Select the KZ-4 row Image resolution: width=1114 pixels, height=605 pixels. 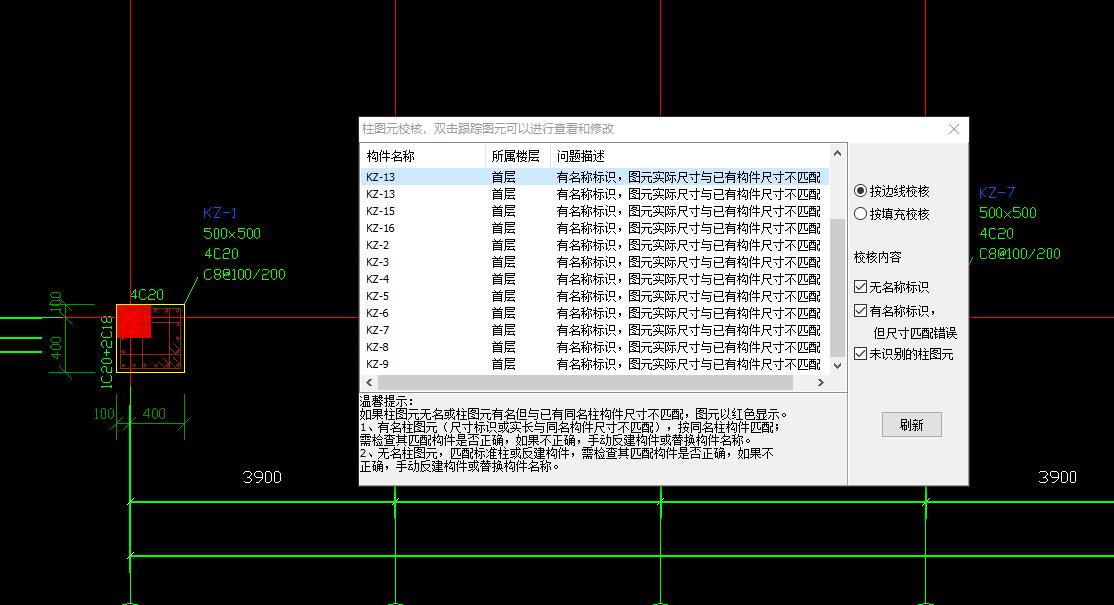tap(595, 279)
